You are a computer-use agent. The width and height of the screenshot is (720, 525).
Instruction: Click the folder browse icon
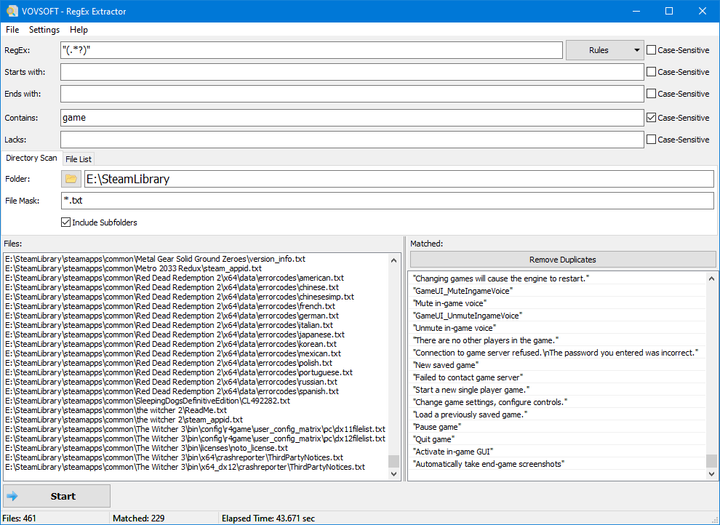(71, 179)
